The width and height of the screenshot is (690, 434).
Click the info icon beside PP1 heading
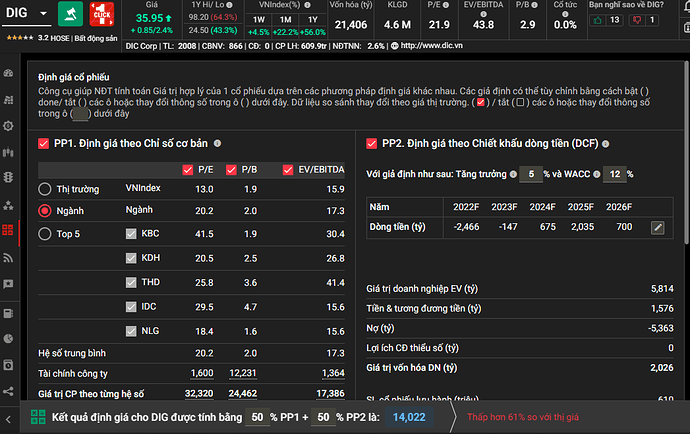(217, 144)
